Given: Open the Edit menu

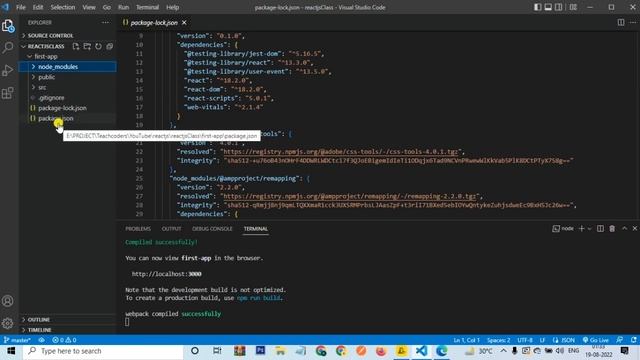Looking at the screenshot, I should (x=38, y=7).
